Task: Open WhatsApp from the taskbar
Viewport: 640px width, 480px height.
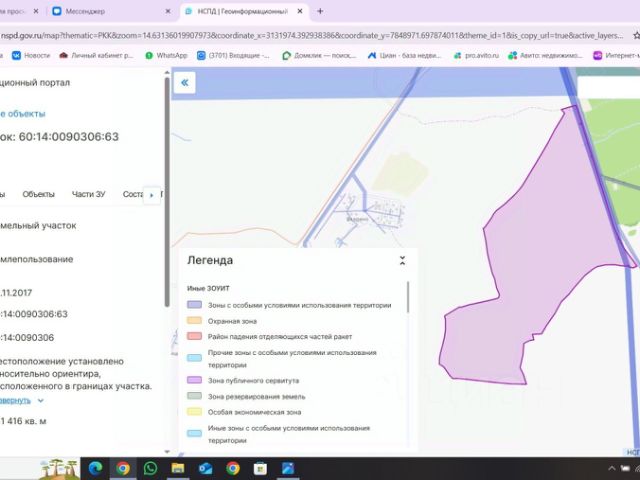Action: [150, 468]
